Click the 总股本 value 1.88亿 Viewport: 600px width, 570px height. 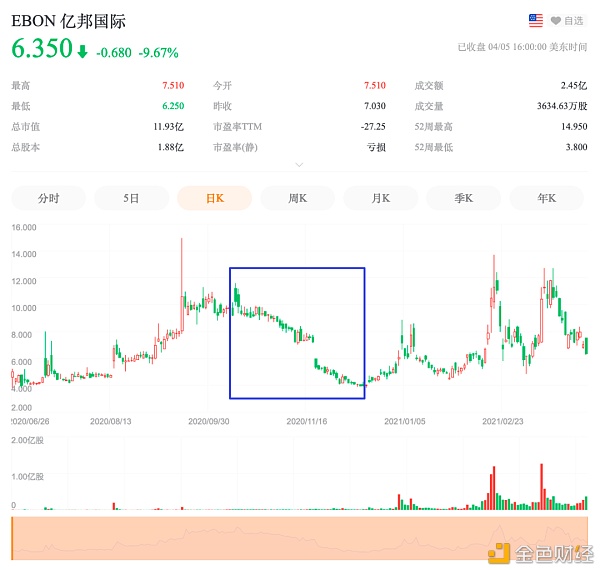[171, 147]
